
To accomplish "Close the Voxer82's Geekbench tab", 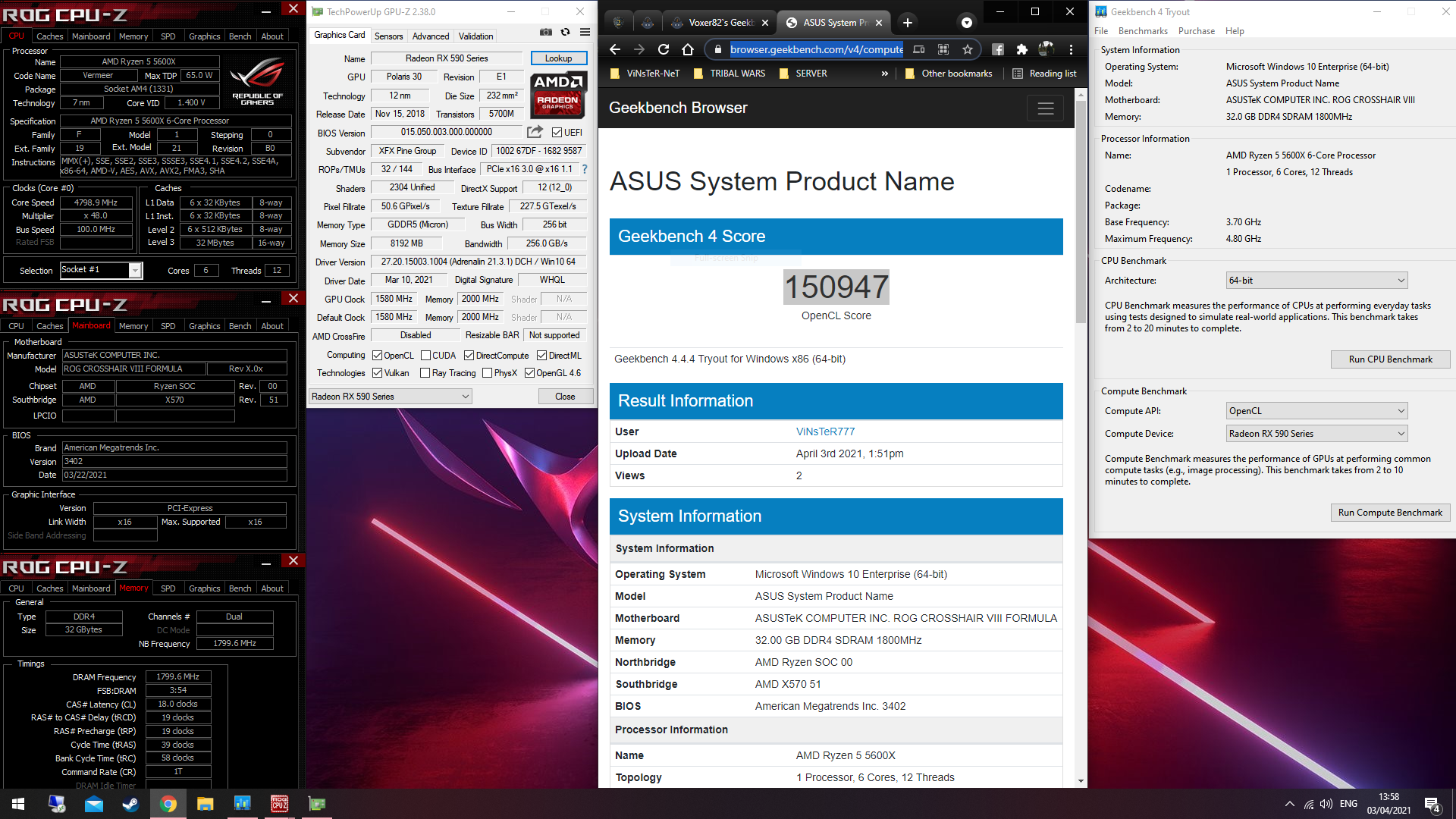I will click(x=764, y=23).
